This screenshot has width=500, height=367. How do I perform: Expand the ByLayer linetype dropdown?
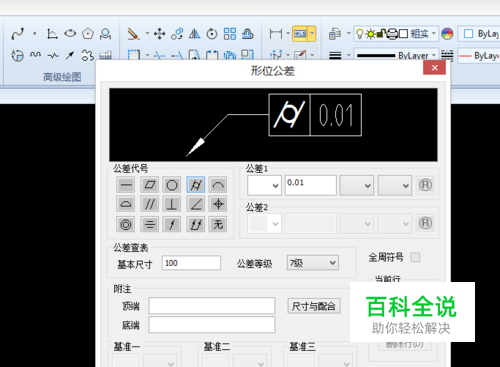[x=396, y=55]
